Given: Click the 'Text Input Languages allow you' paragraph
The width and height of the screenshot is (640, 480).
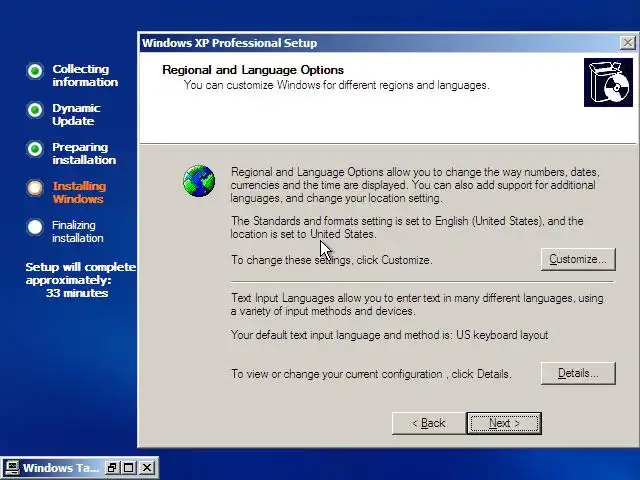Looking at the screenshot, I should tap(417, 304).
